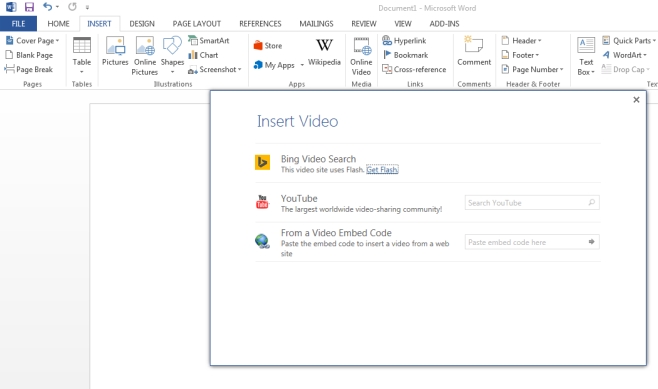Switch to the VIEW tab
Image resolution: width=658 pixels, height=389 pixels.
403,24
